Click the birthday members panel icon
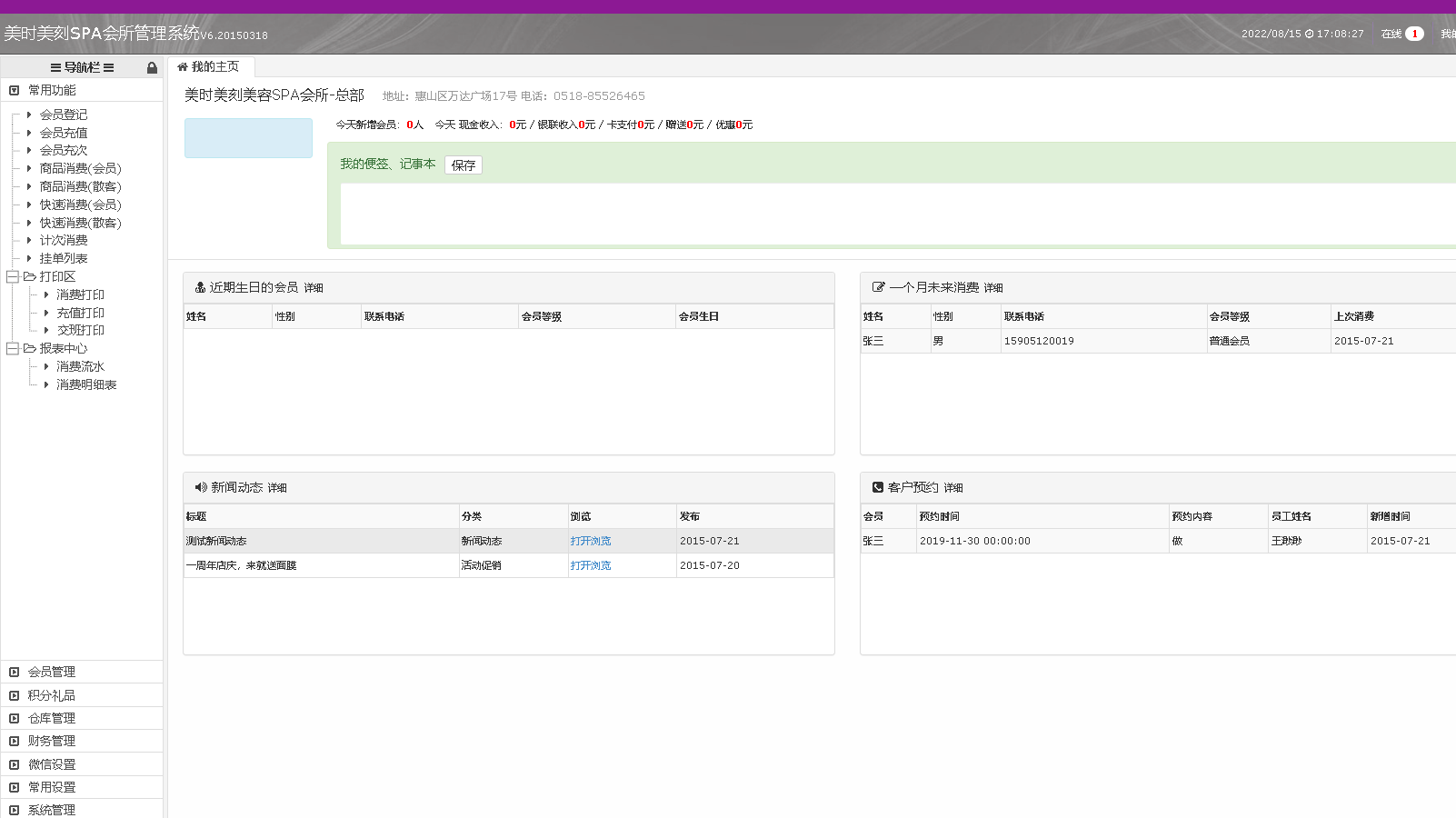 200,287
